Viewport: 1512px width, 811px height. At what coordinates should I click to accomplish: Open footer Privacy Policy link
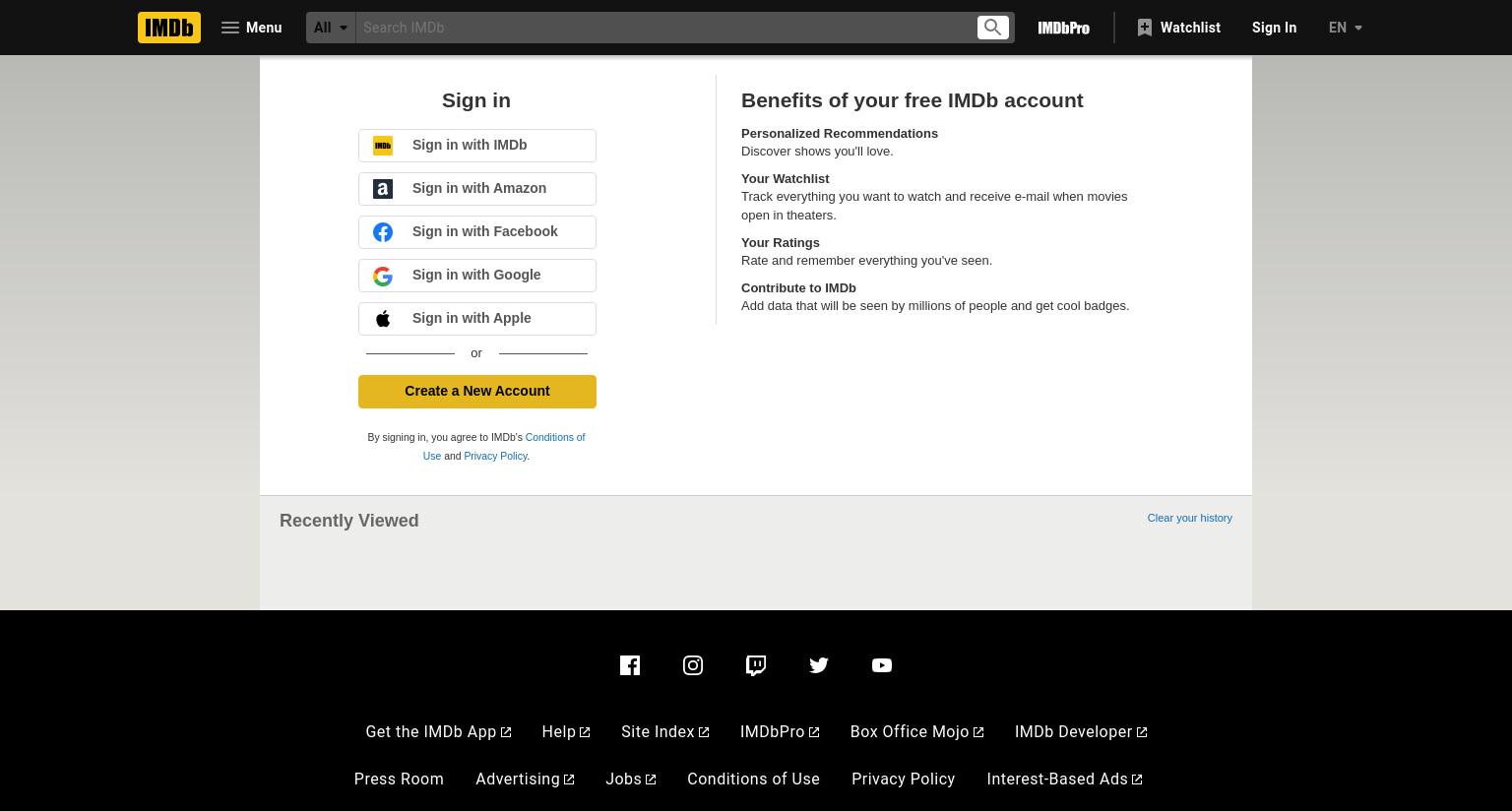pyautogui.click(x=903, y=780)
